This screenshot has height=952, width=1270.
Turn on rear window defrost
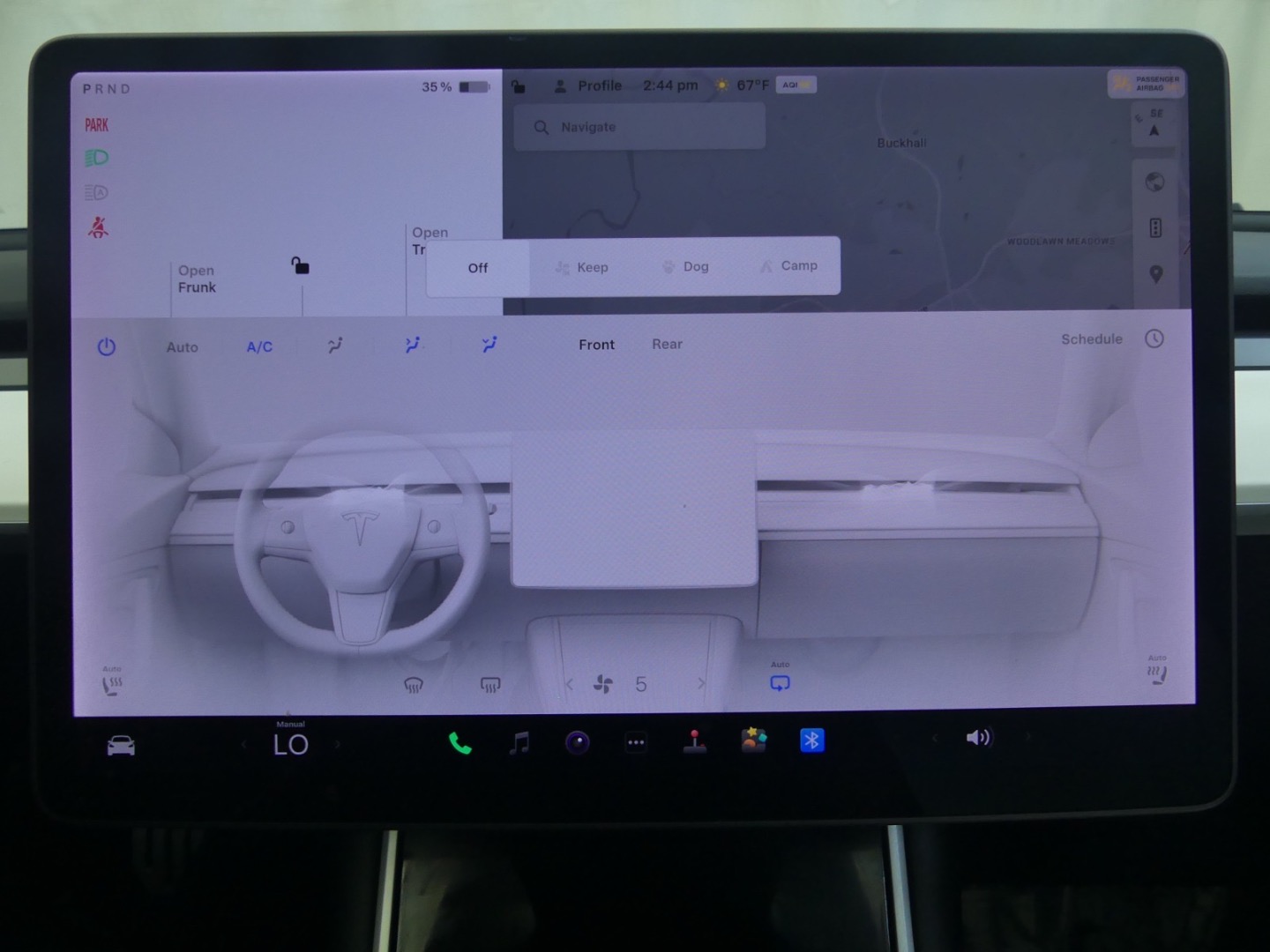pyautogui.click(x=490, y=685)
